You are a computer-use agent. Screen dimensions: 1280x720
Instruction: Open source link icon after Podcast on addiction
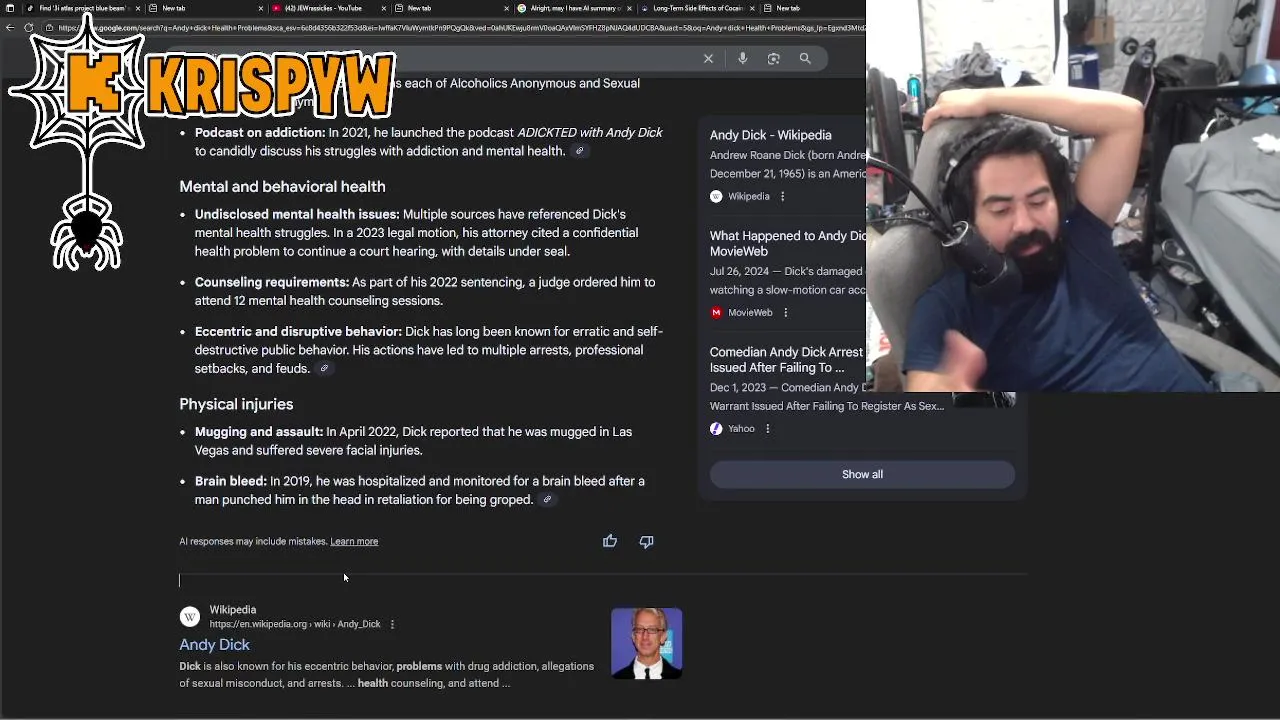coord(579,151)
